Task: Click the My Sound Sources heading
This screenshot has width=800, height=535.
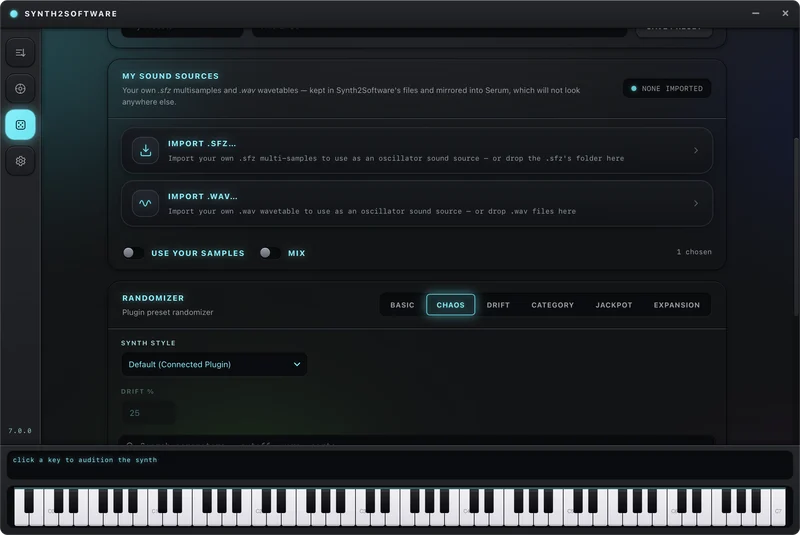Action: coord(170,76)
